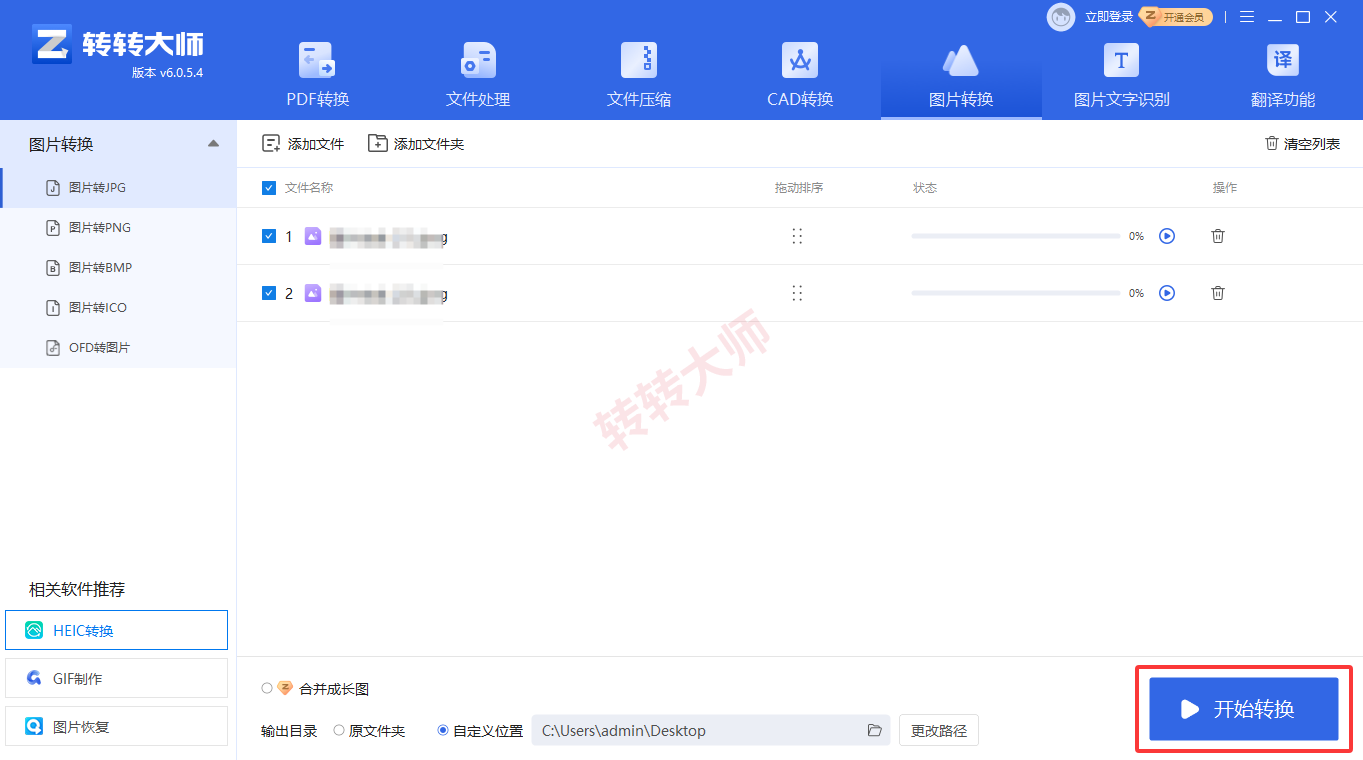Delete file row 1 with trash icon
The width and height of the screenshot is (1363, 760).
(x=1218, y=236)
